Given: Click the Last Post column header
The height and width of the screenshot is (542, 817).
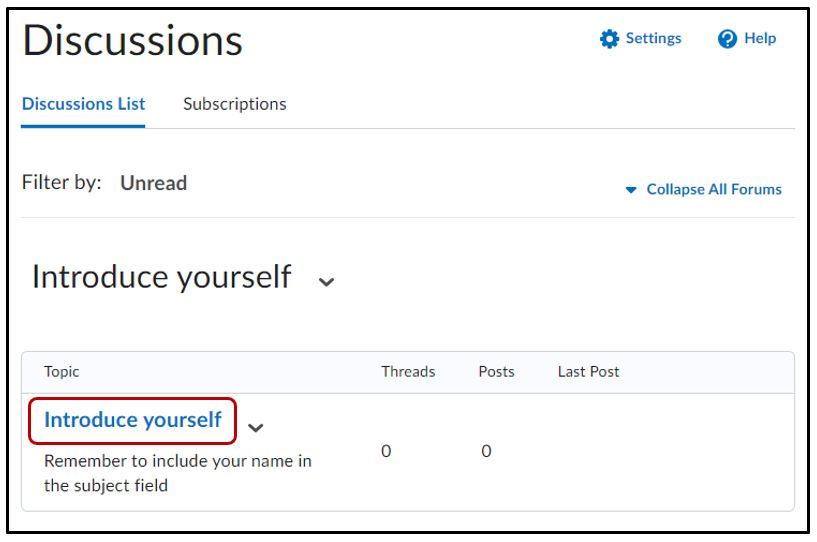Looking at the screenshot, I should pyautogui.click(x=588, y=371).
